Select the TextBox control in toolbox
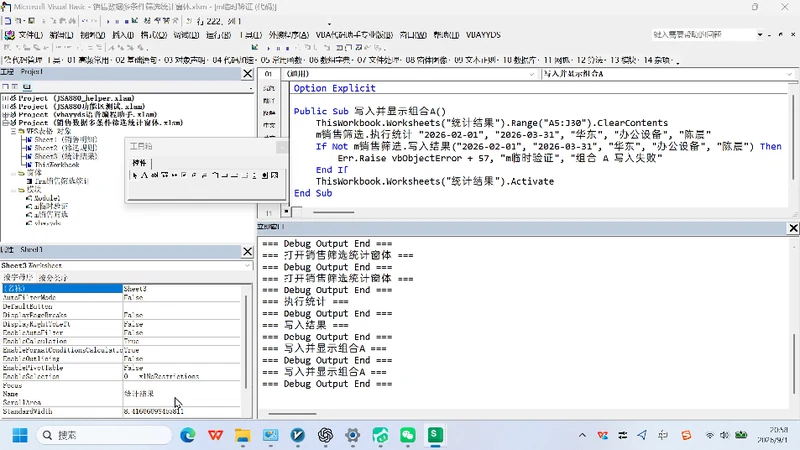800x450 pixels. click(x=155, y=175)
